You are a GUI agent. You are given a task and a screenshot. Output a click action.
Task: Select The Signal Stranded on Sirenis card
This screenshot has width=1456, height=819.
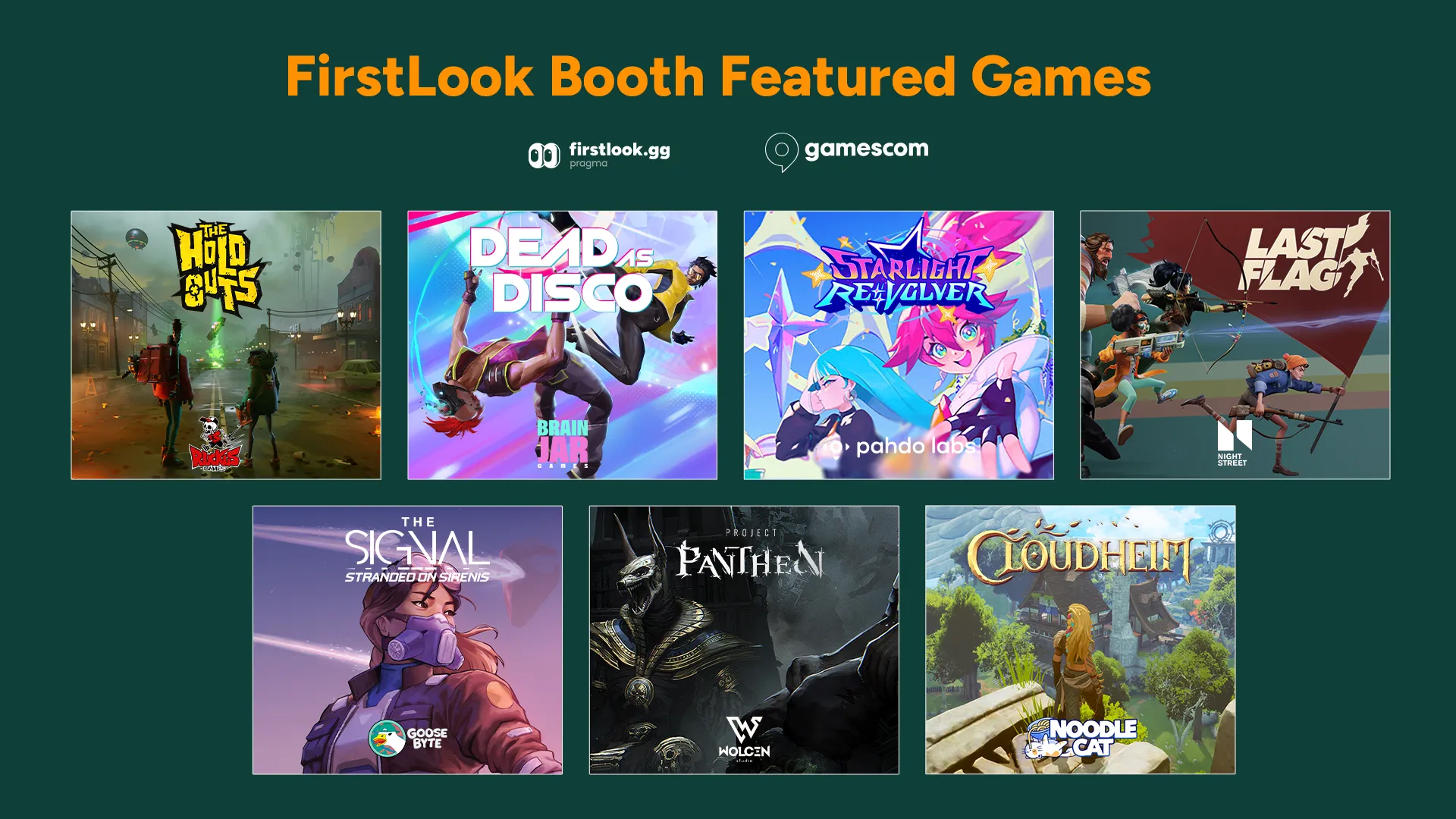(x=407, y=640)
